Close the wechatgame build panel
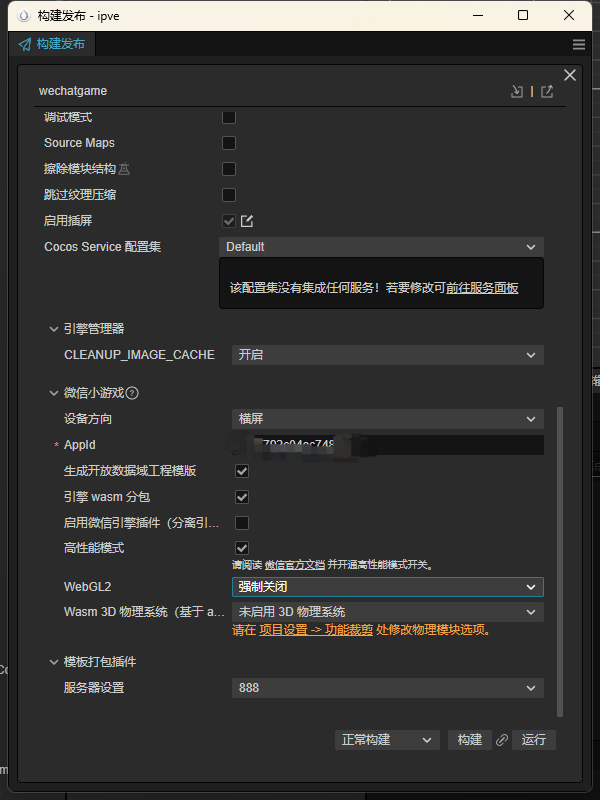 570,75
